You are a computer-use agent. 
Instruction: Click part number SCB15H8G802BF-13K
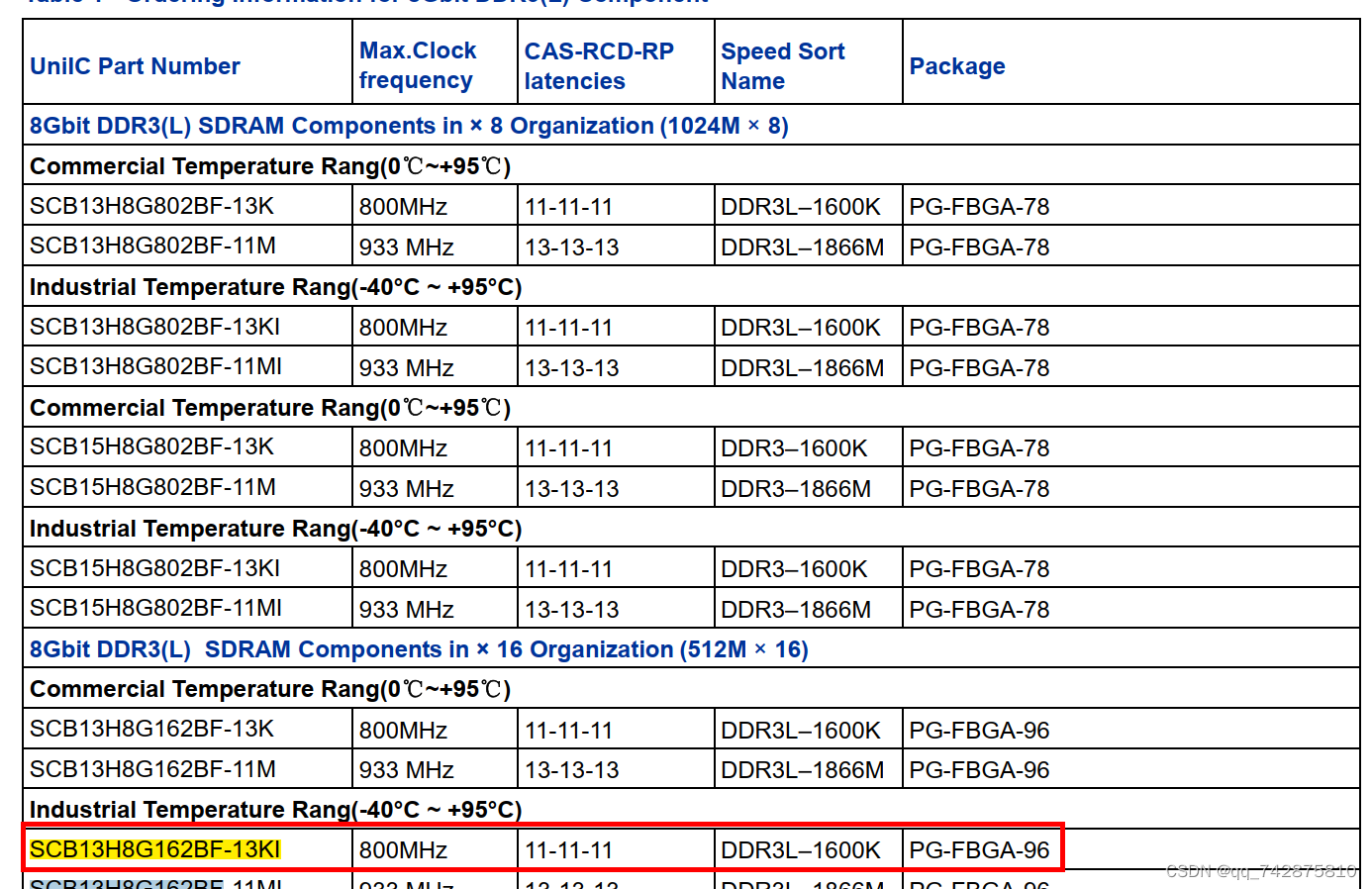(151, 446)
